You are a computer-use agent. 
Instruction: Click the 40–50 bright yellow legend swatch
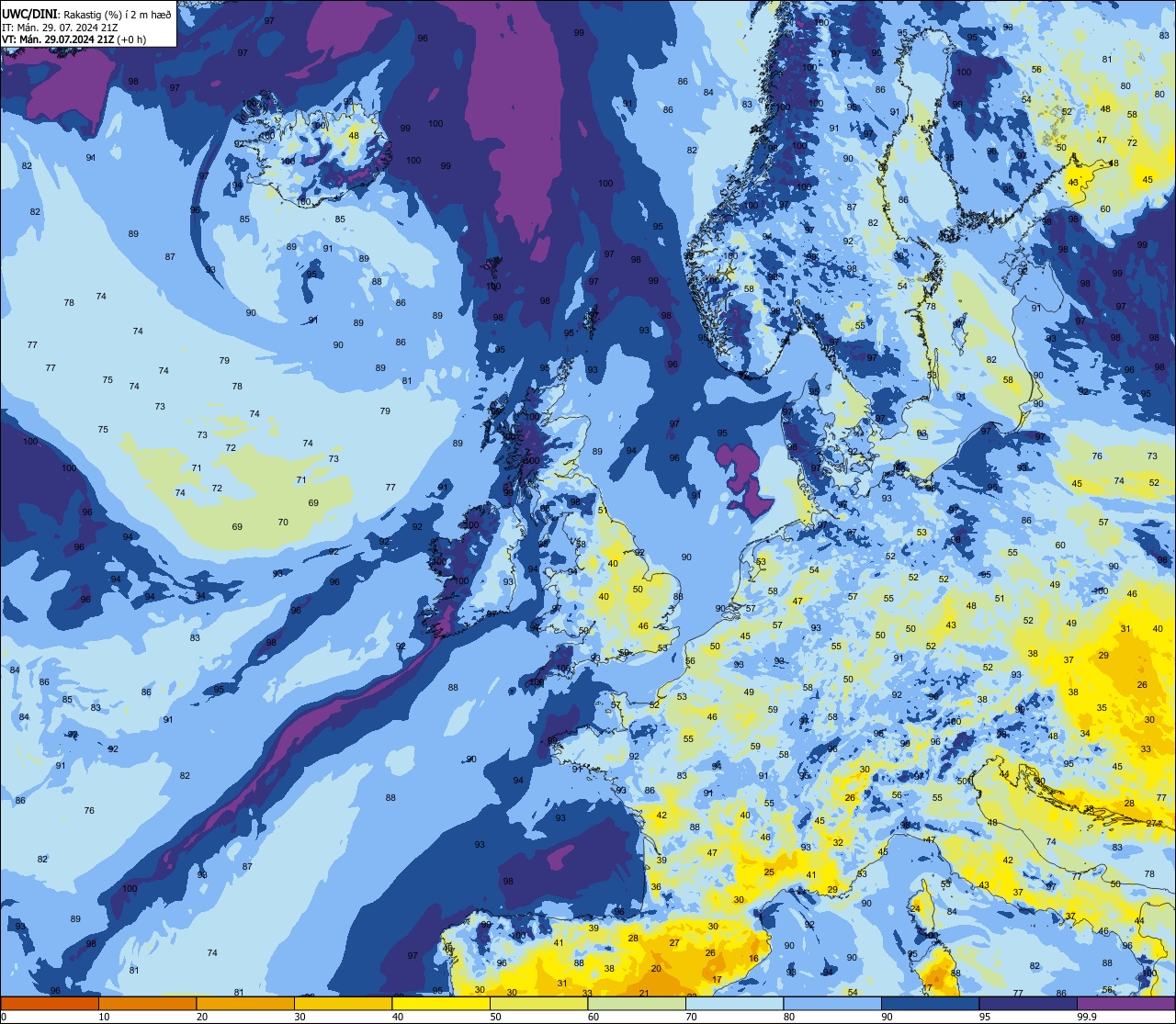click(x=441, y=1003)
